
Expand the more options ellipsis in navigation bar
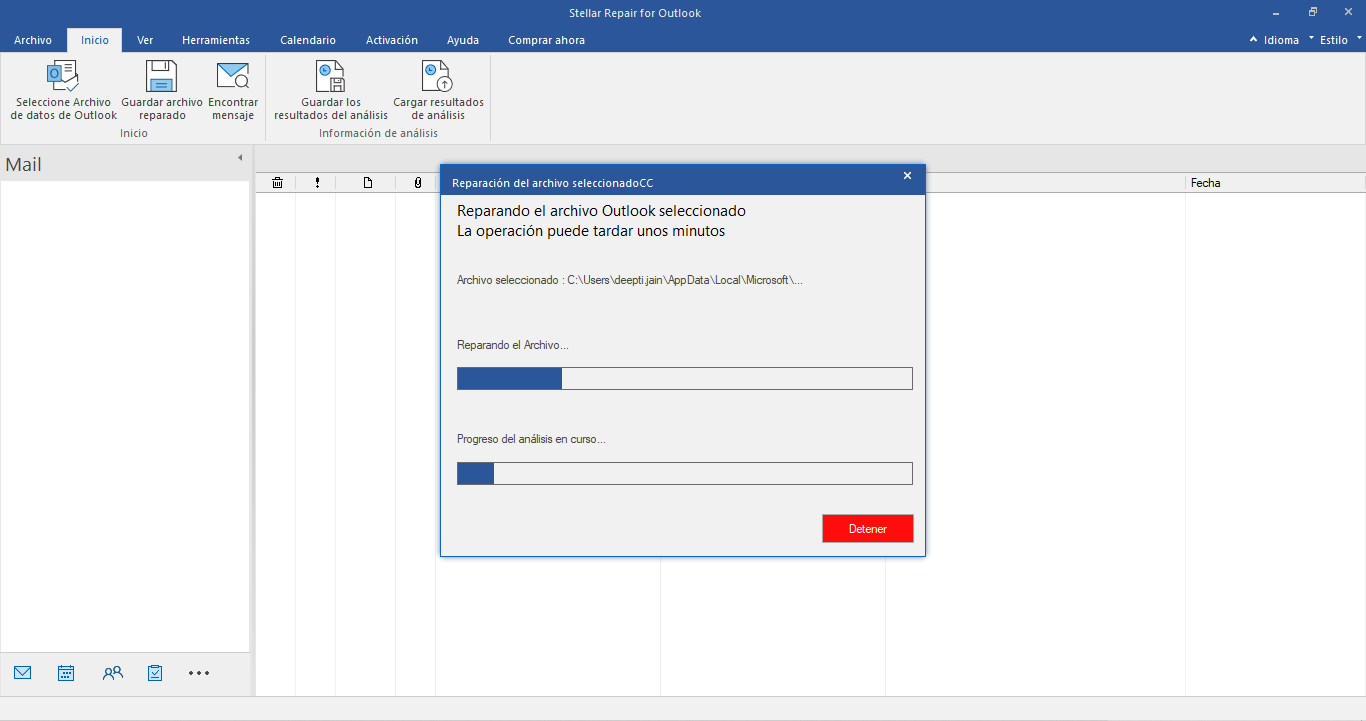(199, 673)
